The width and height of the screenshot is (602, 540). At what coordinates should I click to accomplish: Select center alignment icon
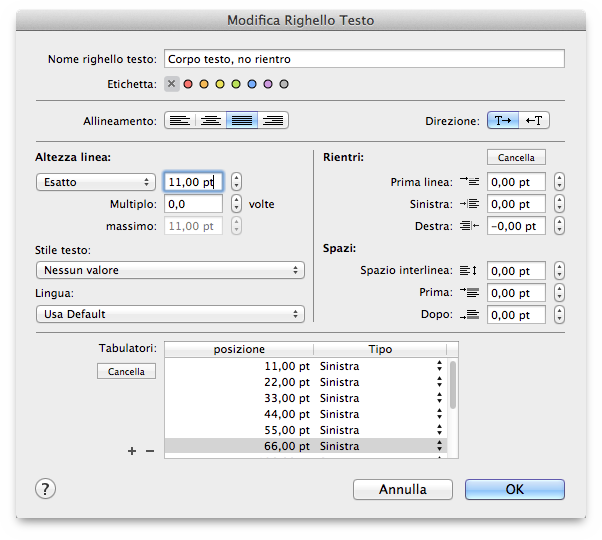211,121
